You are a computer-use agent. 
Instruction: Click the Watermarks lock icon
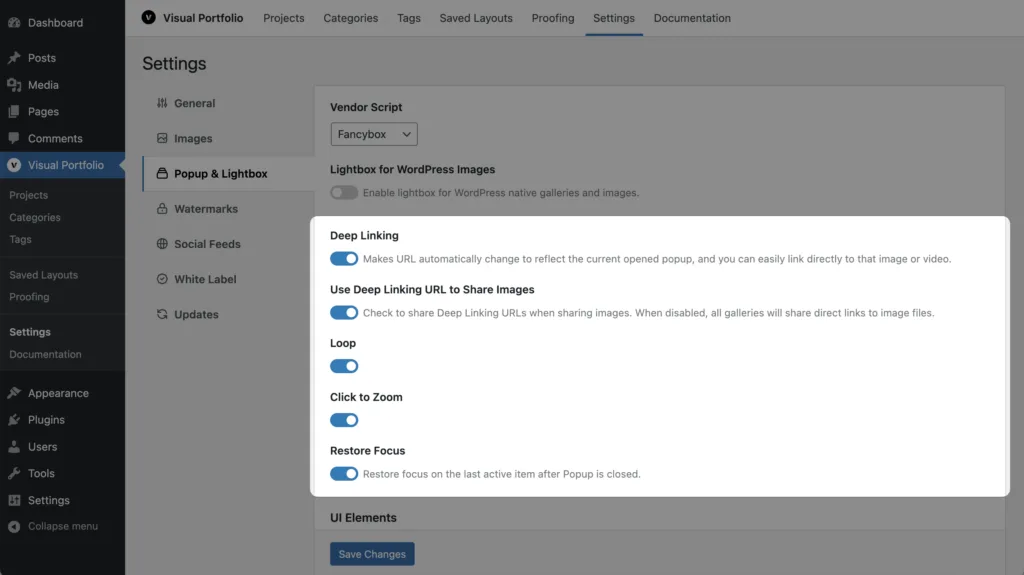click(x=162, y=208)
